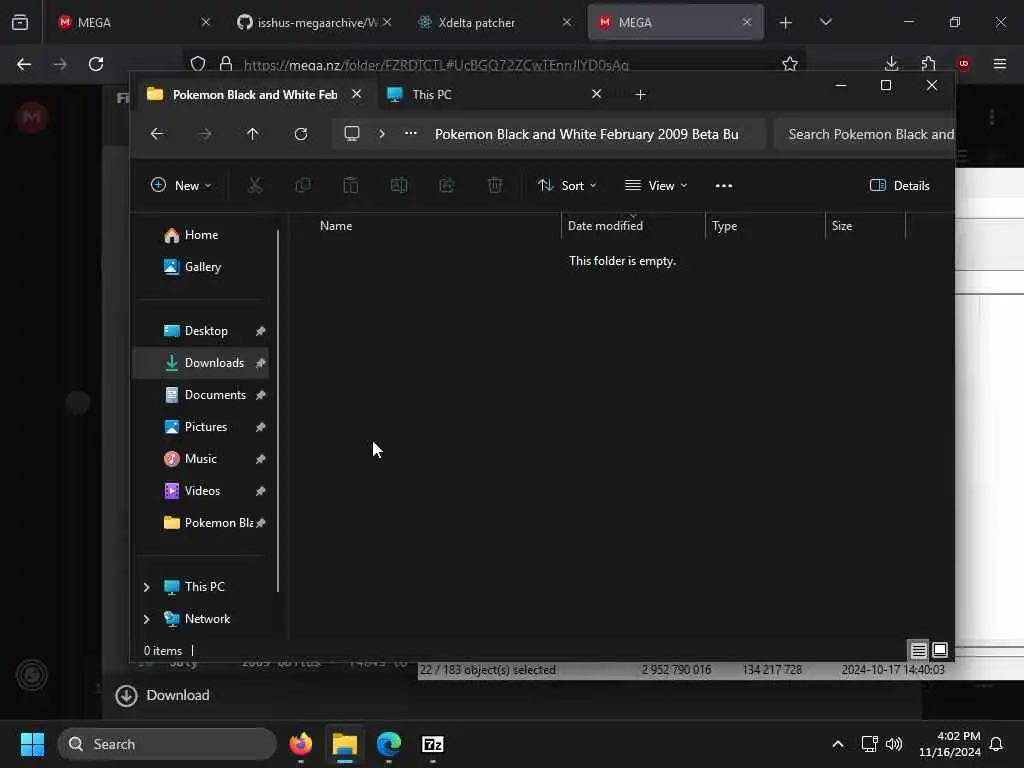Show hidden breadcrumb path via ellipsis in address bar
This screenshot has width=1024, height=768.
click(411, 133)
